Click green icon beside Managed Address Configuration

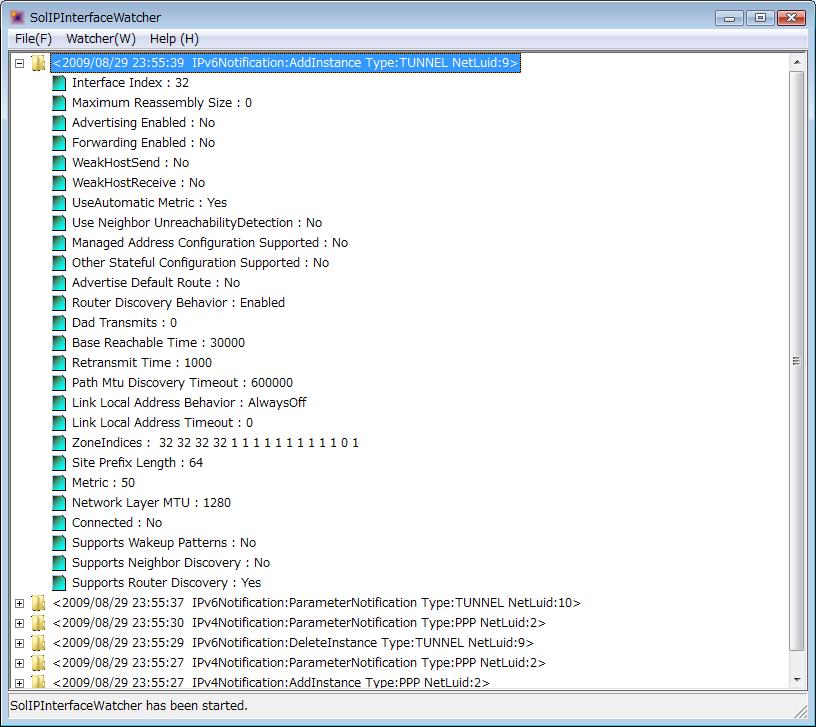59,243
